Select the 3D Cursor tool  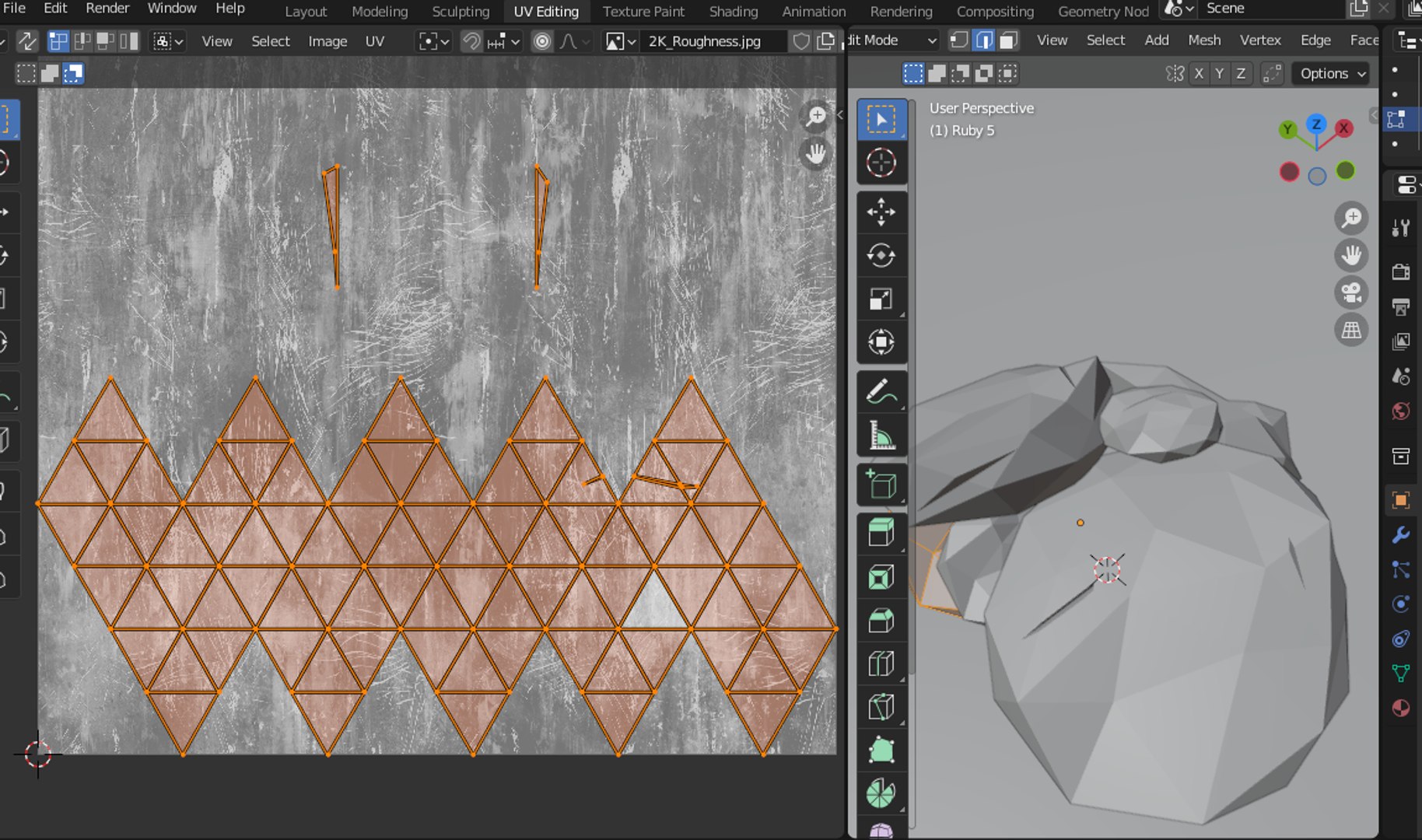coord(881,163)
